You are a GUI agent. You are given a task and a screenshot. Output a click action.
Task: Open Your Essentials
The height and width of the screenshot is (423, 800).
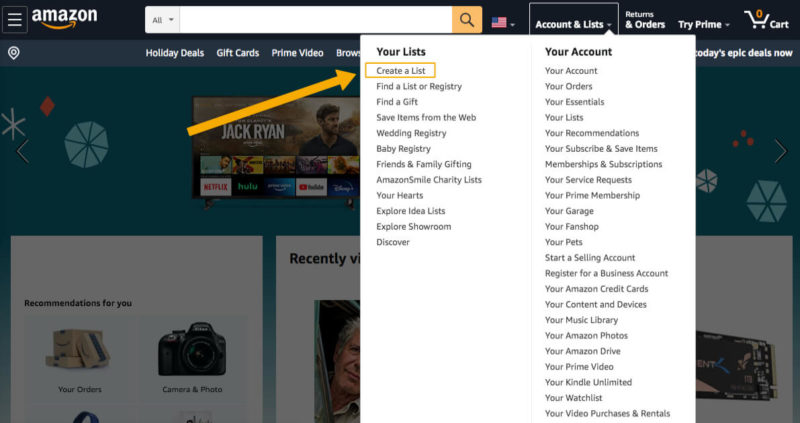(574, 102)
